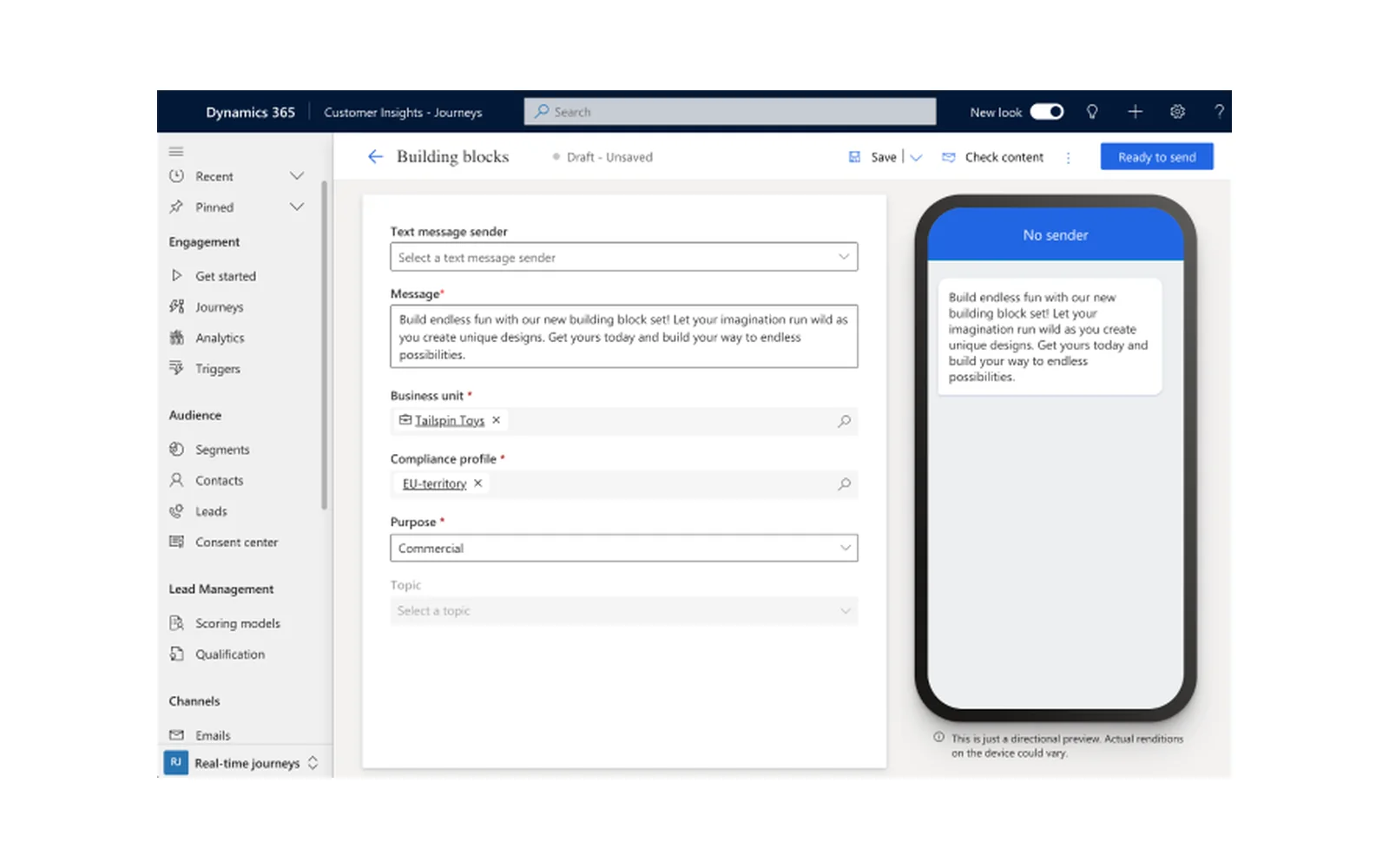
Task: Open Emails under Channels
Action: point(213,735)
